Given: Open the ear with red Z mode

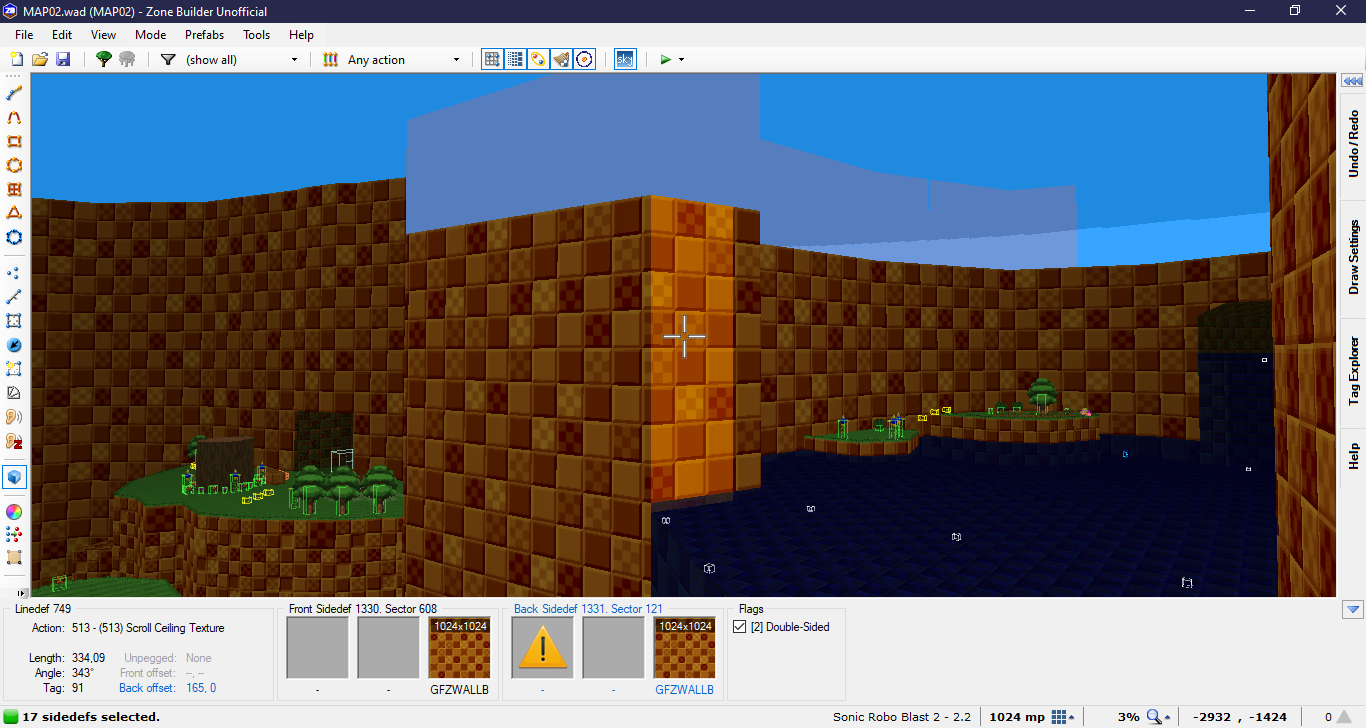Looking at the screenshot, I should (14, 441).
